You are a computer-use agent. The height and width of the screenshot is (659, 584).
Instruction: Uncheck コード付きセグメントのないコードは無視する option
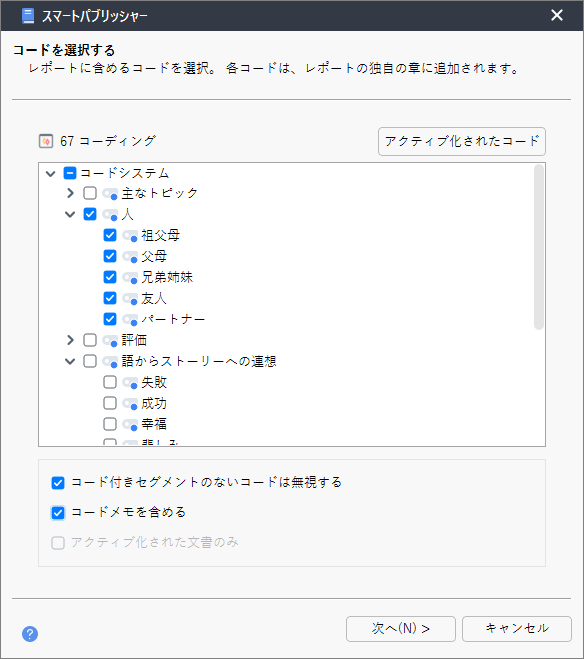(58, 483)
